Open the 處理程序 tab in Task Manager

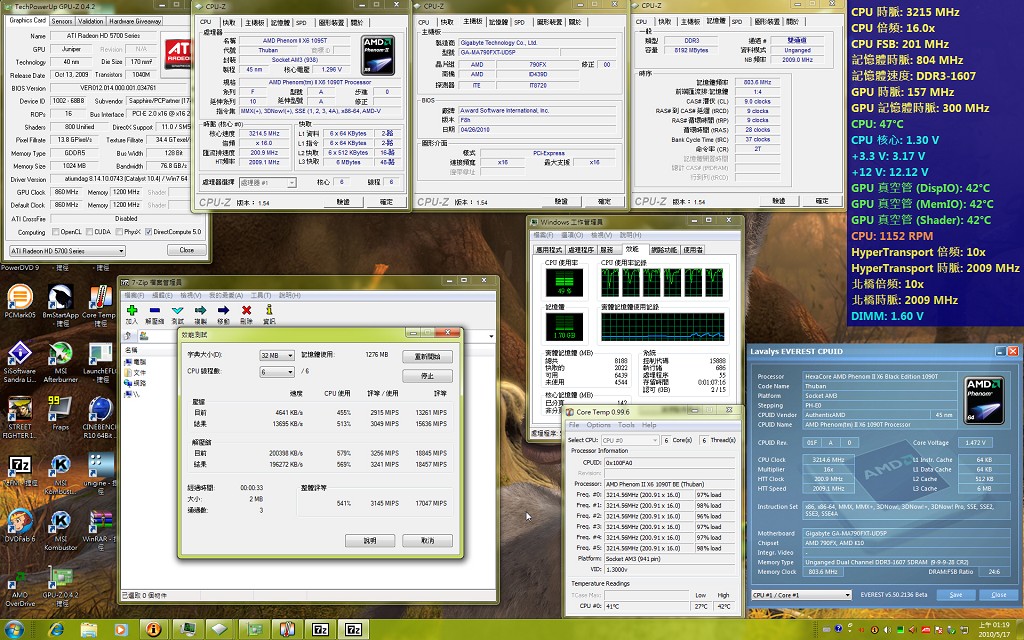coord(581,249)
